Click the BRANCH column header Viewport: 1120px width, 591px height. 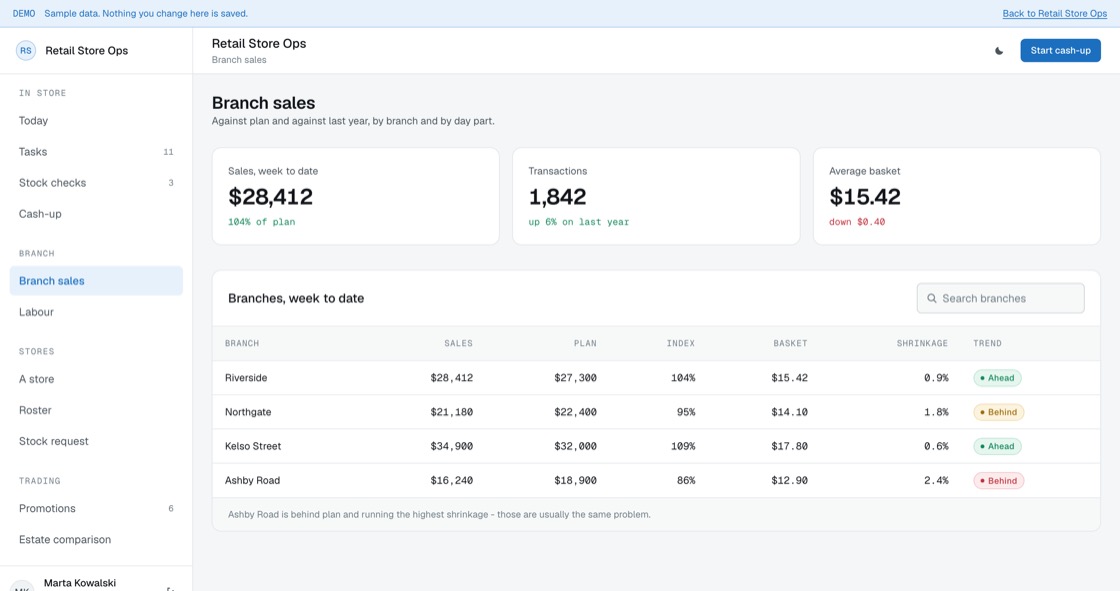pos(242,344)
